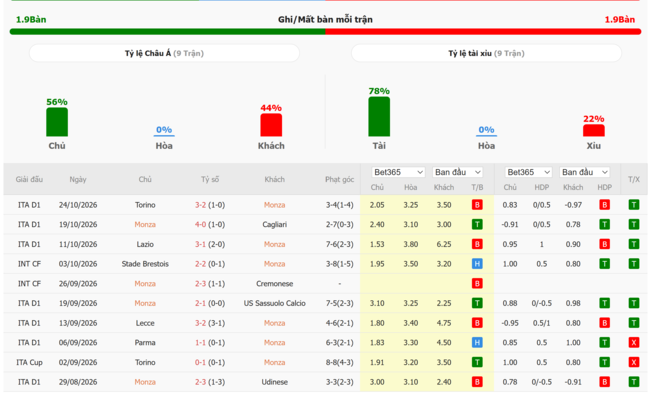Click the T/X green T badge in Sassuolo row
Screen dimensions: 650x393
pos(634,303)
